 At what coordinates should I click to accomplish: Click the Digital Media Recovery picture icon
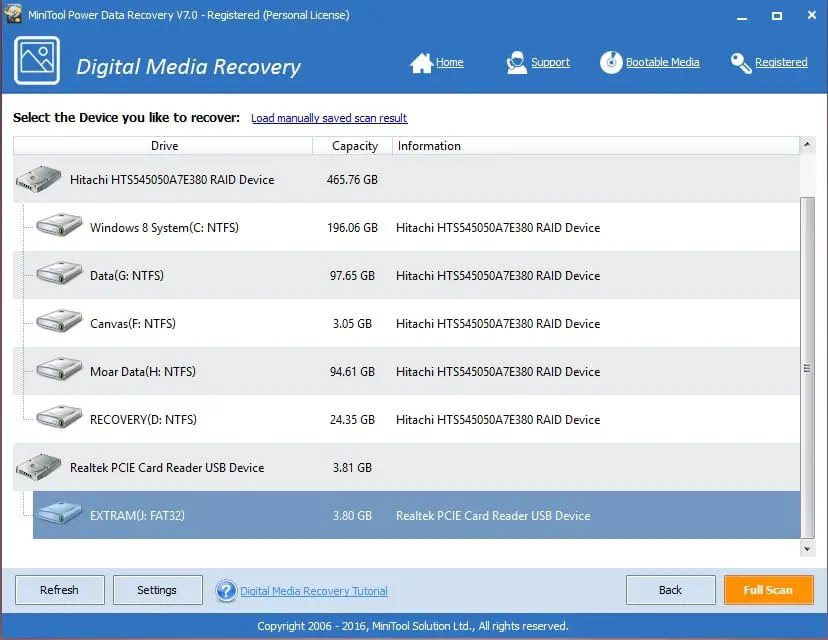pos(37,61)
